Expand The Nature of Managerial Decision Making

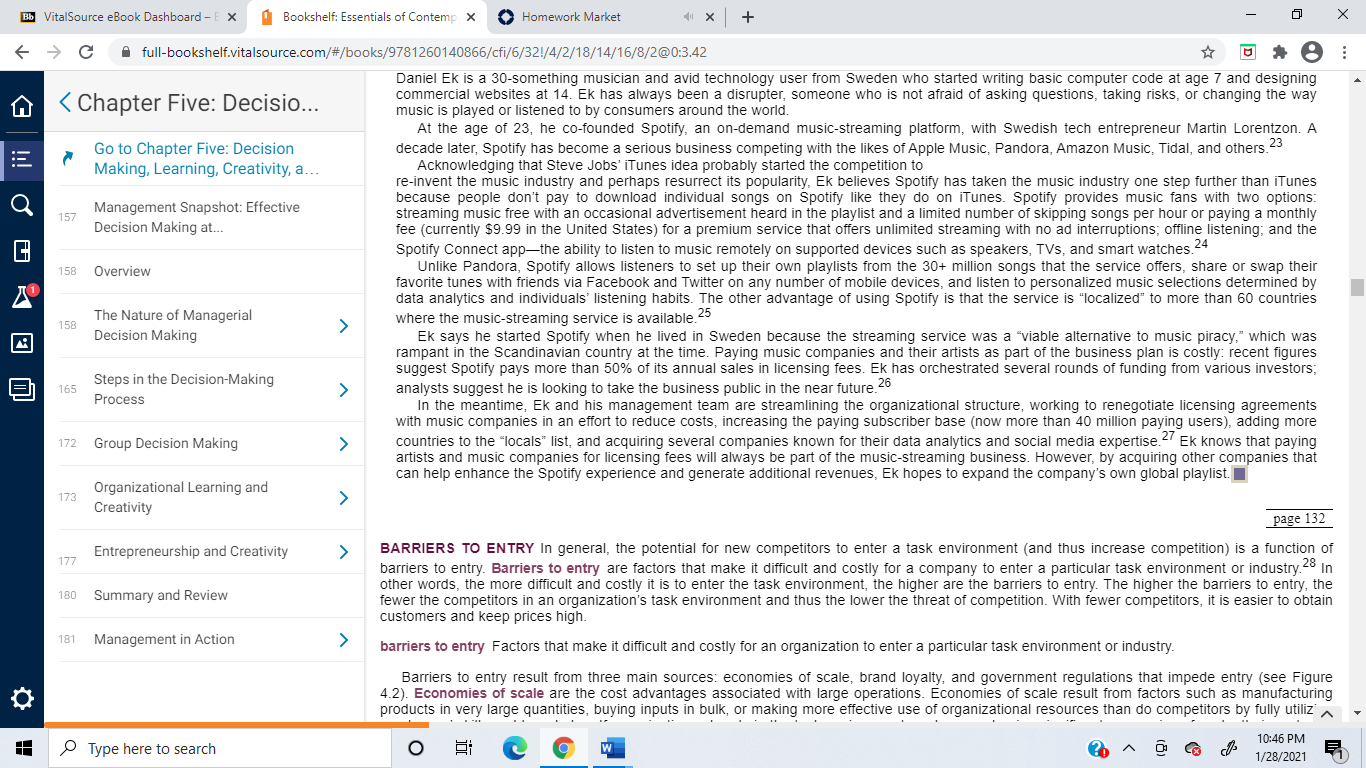[x=343, y=325]
